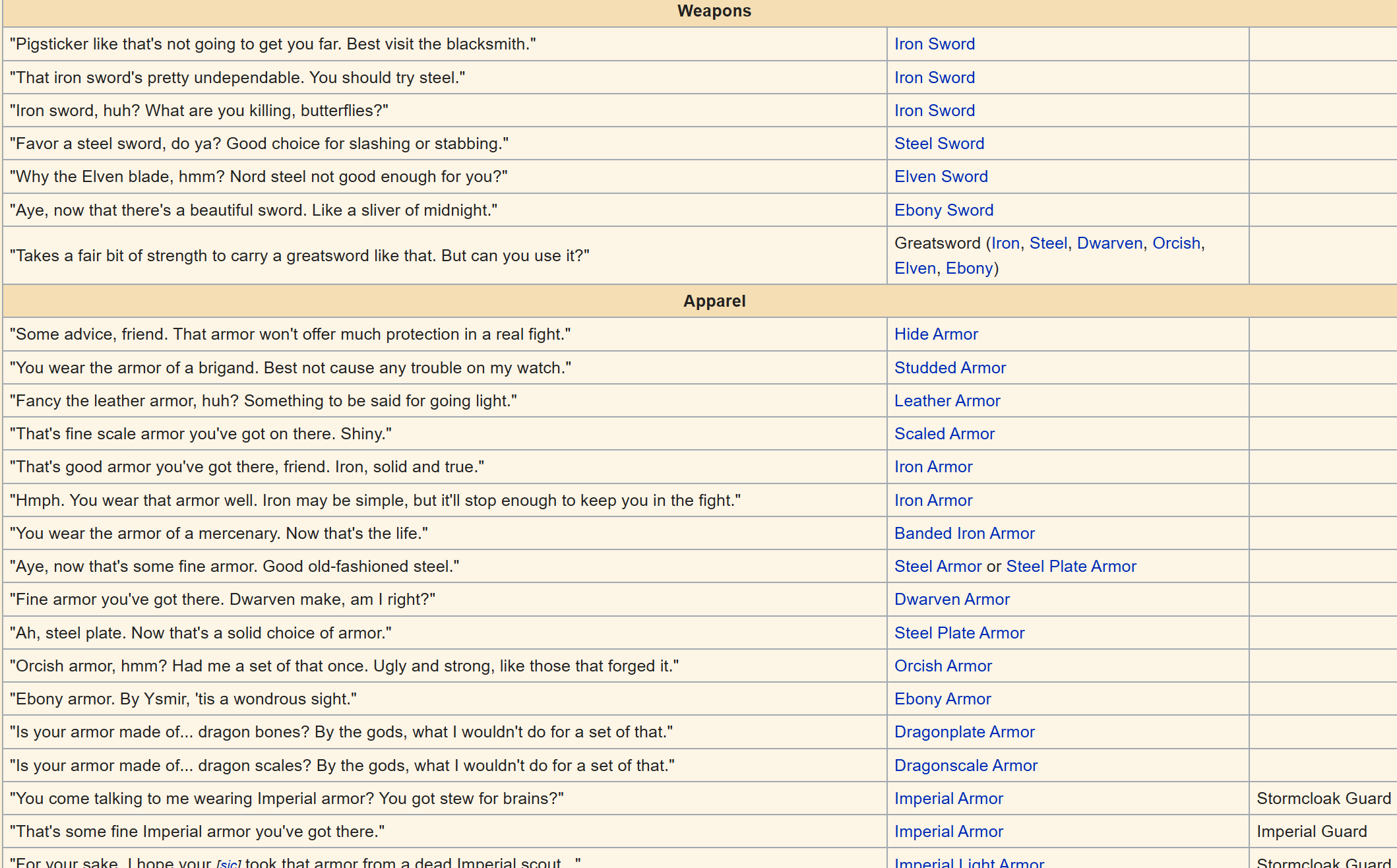Follow the Banded Iron Armor link
Viewport: 1397px width, 868px height.
[964, 534]
